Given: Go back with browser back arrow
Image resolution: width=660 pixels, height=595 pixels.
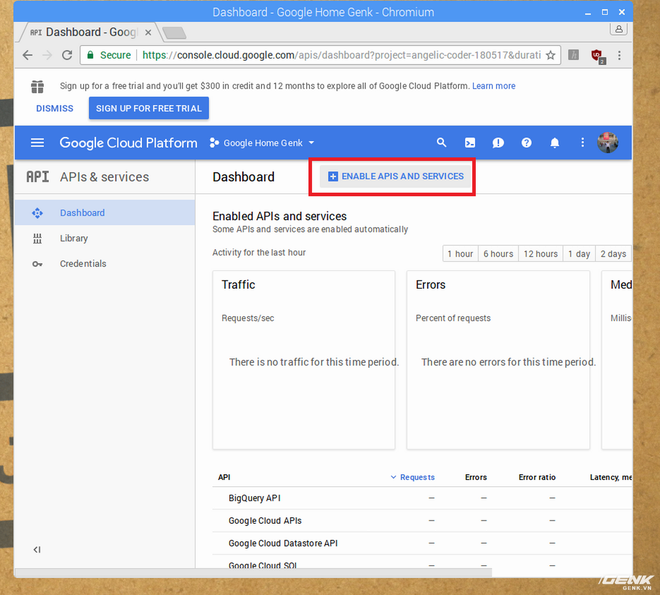Looking at the screenshot, I should (27, 55).
